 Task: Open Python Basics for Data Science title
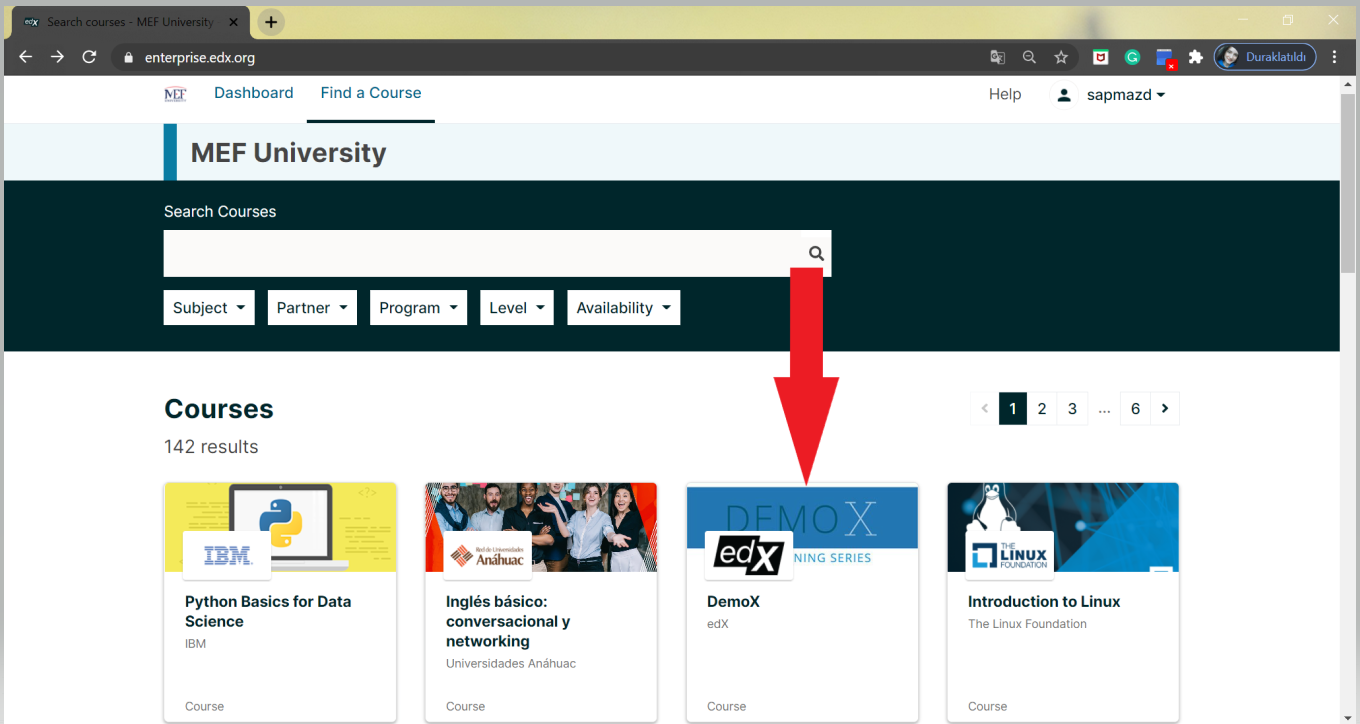[268, 611]
